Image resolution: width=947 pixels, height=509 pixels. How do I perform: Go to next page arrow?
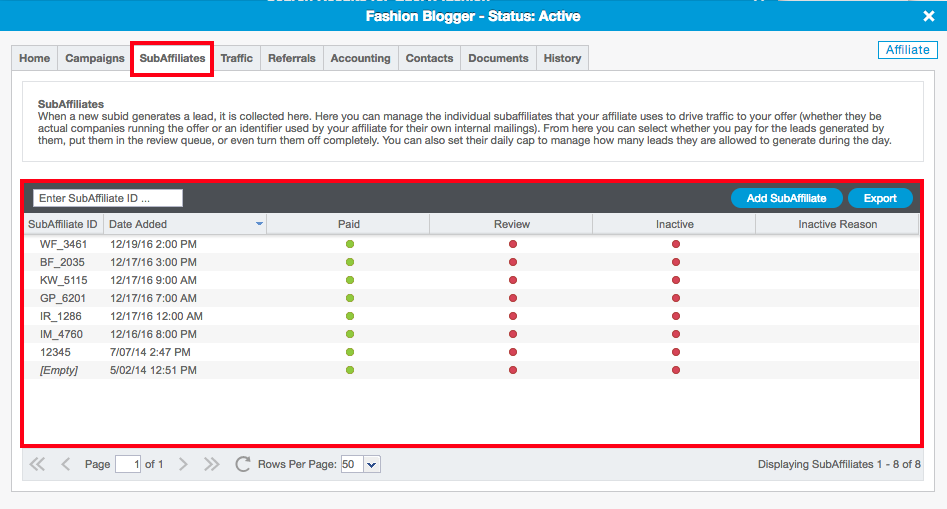pyautogui.click(x=183, y=464)
